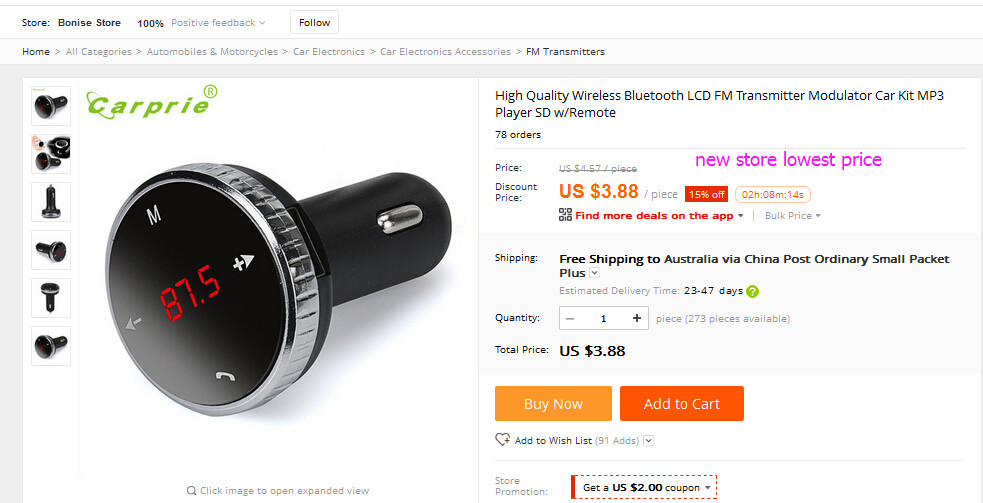The width and height of the screenshot is (983, 503).
Task: Click the delivery time help question icon
Action: tap(752, 292)
